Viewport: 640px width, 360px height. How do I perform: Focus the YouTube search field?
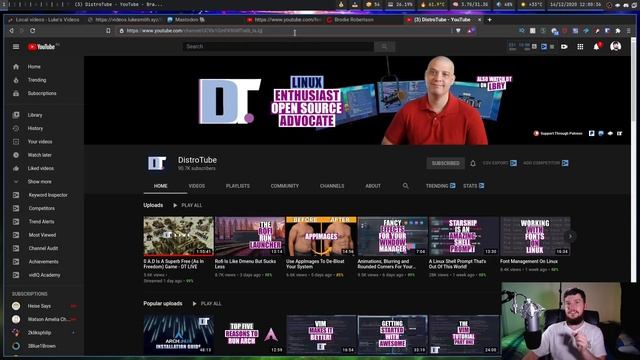[x=278, y=47]
